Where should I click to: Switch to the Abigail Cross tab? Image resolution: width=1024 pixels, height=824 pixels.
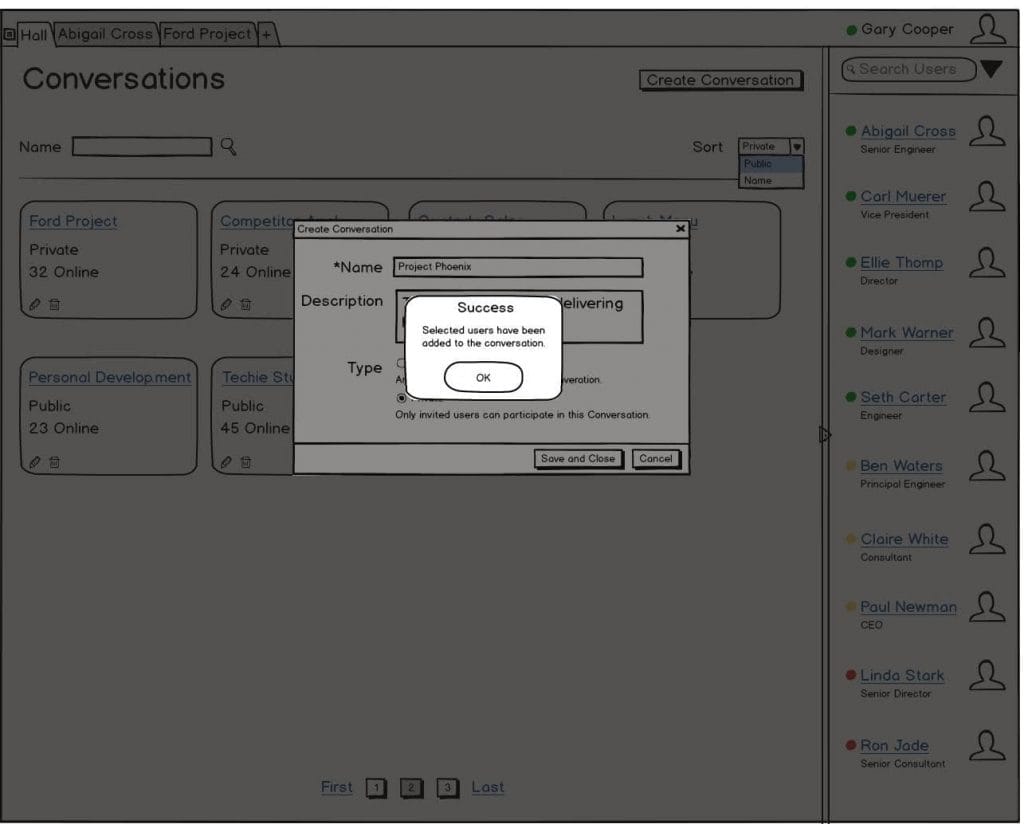105,34
